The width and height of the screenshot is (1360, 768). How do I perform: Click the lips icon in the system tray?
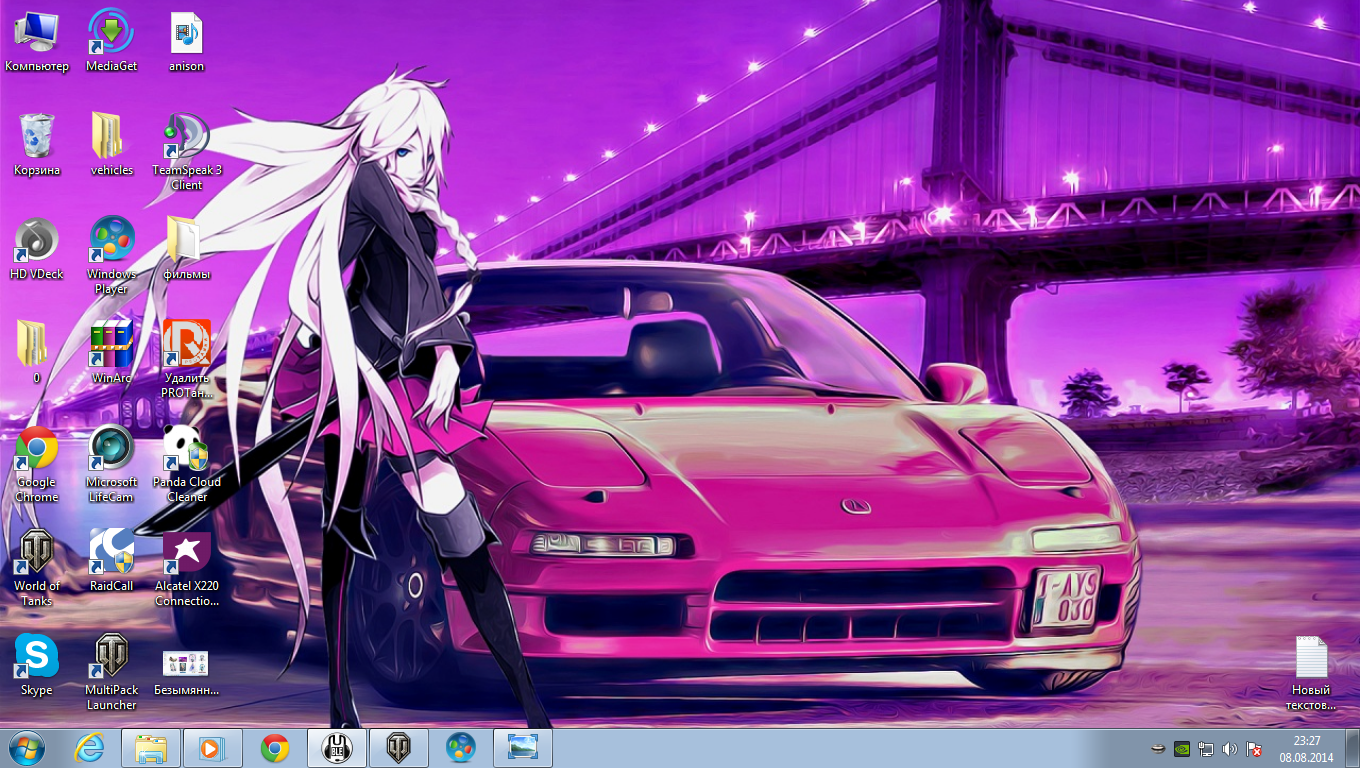tap(1158, 748)
